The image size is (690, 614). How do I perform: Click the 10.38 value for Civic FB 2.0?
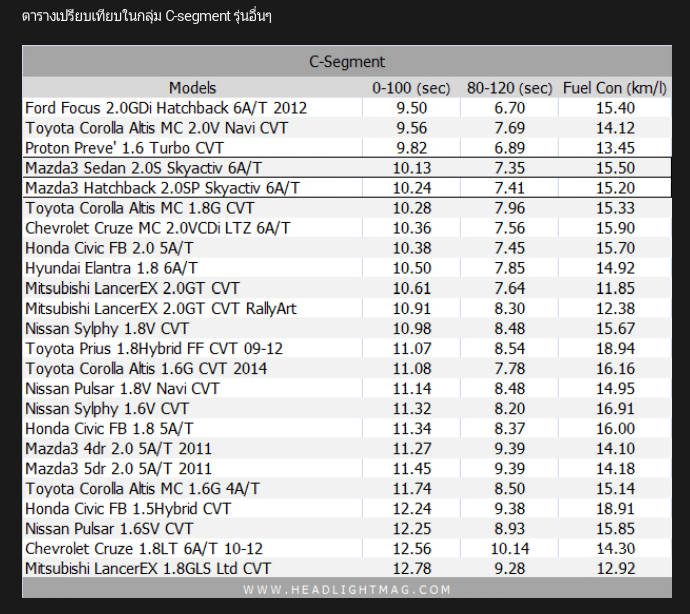pyautogui.click(x=411, y=248)
